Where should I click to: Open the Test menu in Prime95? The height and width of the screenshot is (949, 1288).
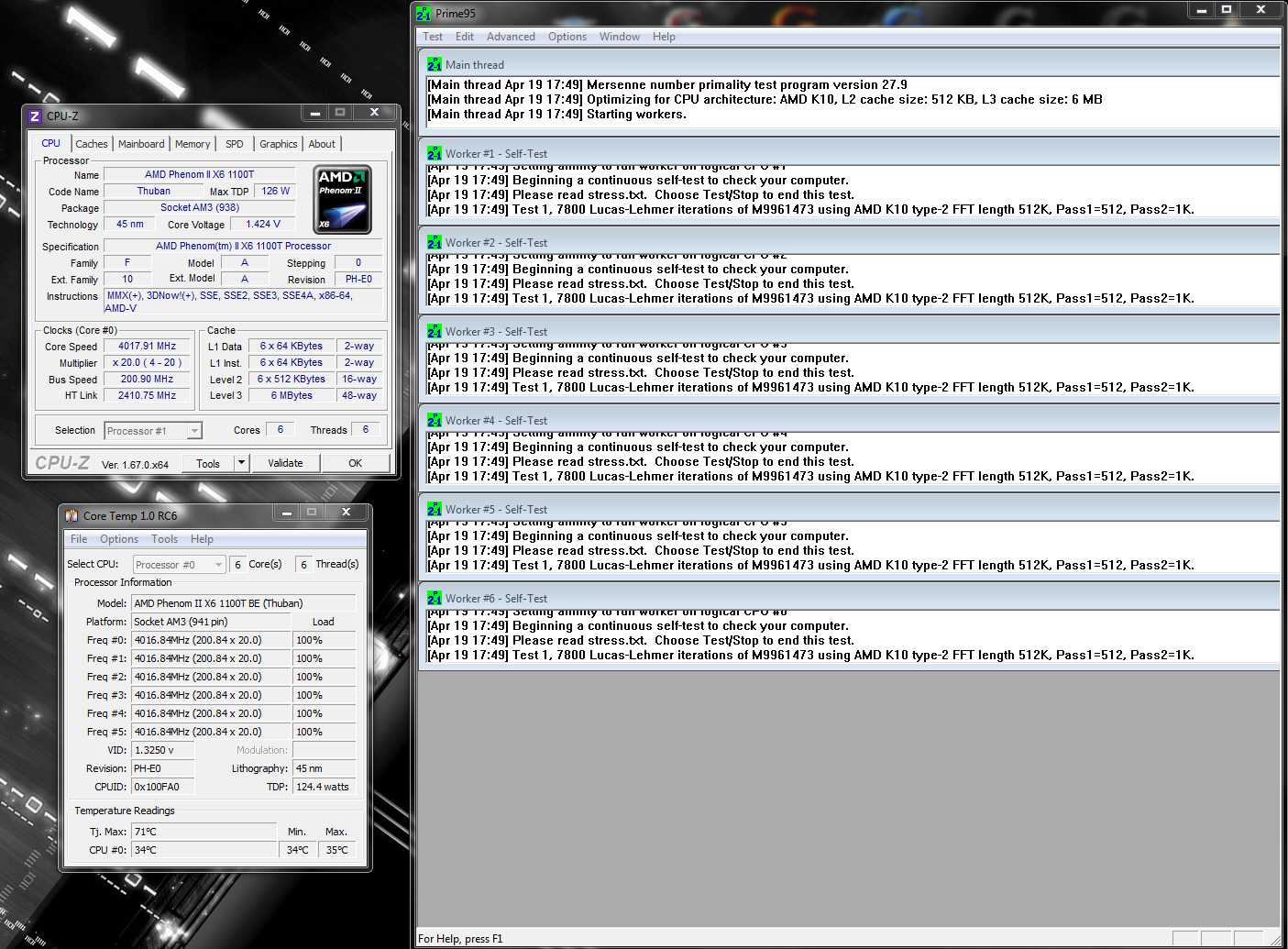pyautogui.click(x=433, y=37)
